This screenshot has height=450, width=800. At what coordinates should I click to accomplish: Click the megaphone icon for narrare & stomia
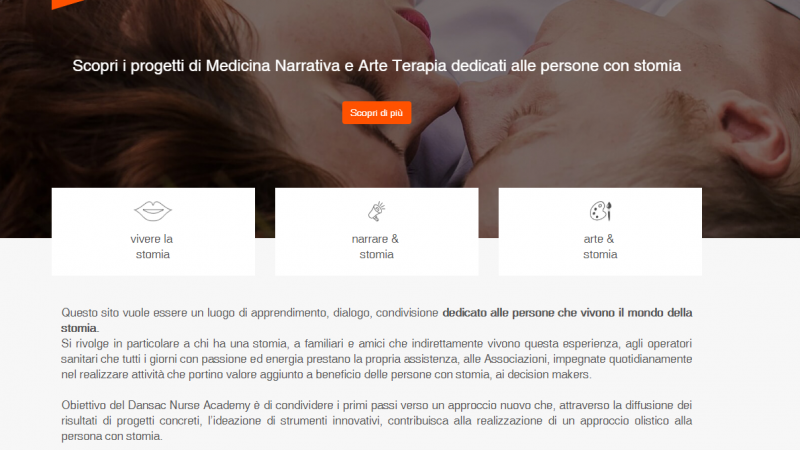coord(377,211)
